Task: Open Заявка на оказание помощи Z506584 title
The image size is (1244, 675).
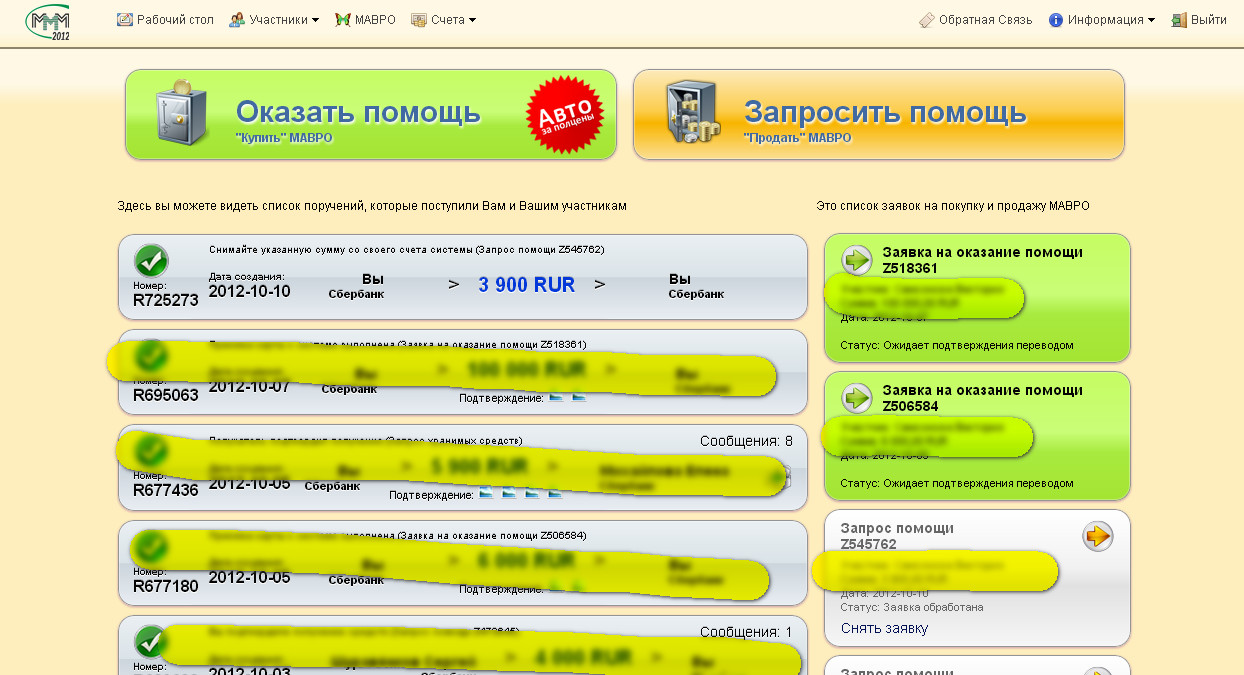Action: coord(982,398)
